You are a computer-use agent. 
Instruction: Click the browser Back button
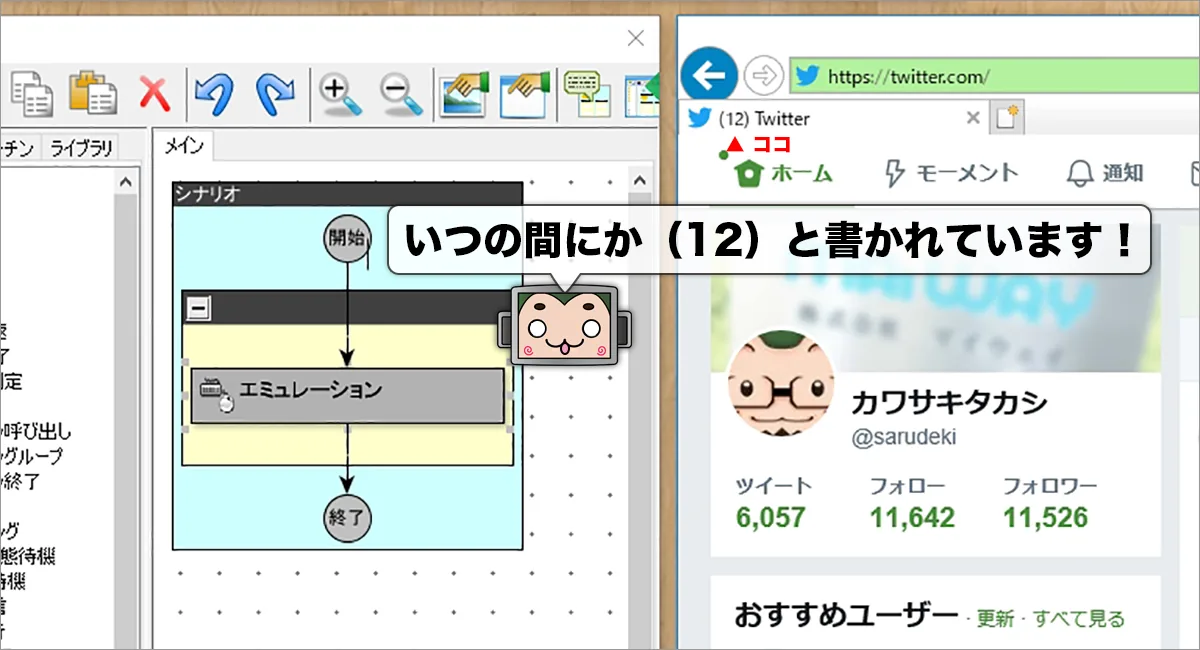pos(709,75)
